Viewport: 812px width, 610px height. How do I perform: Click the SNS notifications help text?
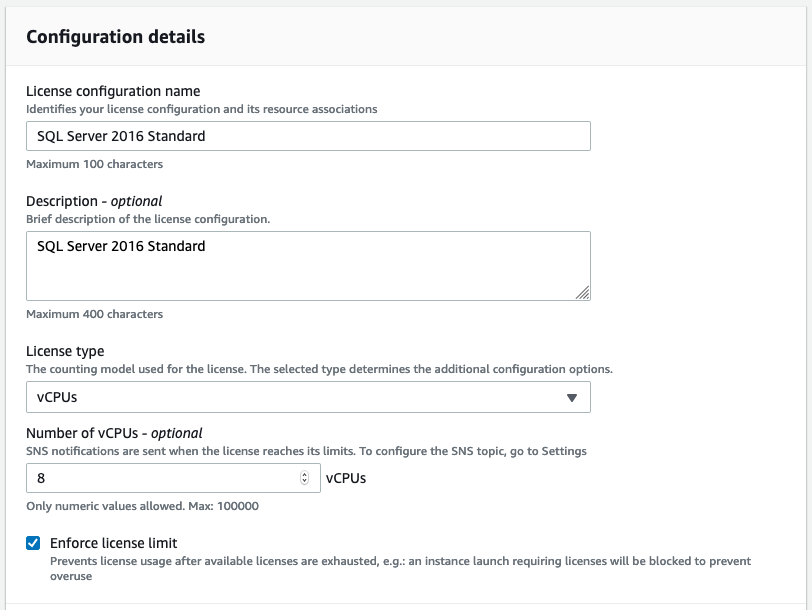coord(306,451)
